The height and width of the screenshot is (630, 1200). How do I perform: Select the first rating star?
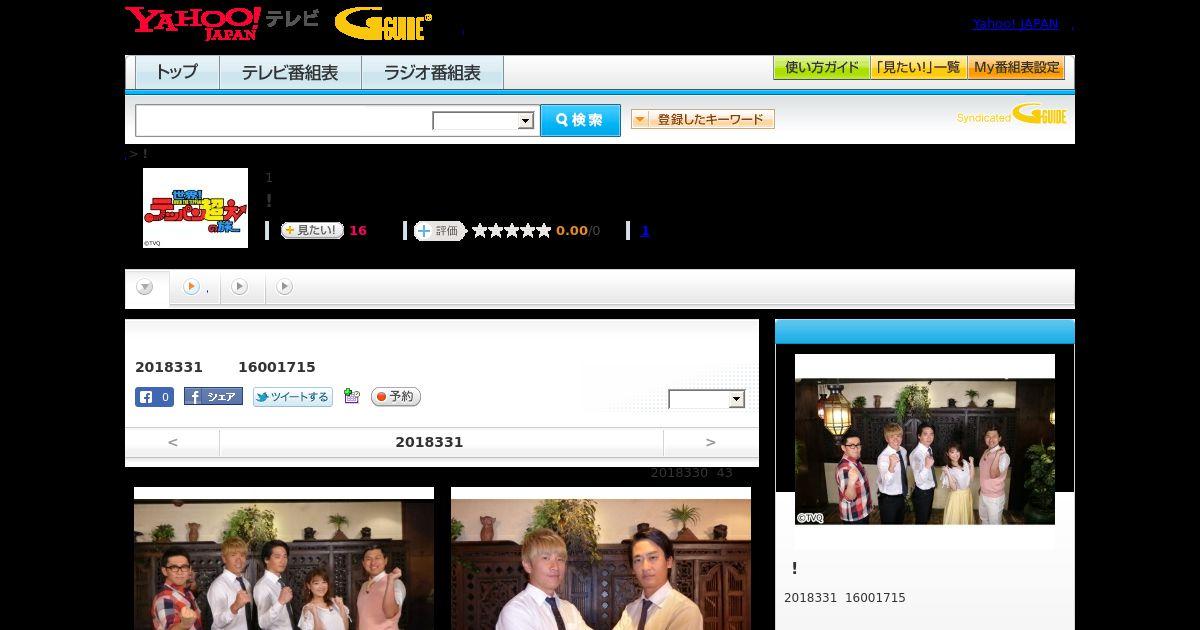pyautogui.click(x=480, y=231)
